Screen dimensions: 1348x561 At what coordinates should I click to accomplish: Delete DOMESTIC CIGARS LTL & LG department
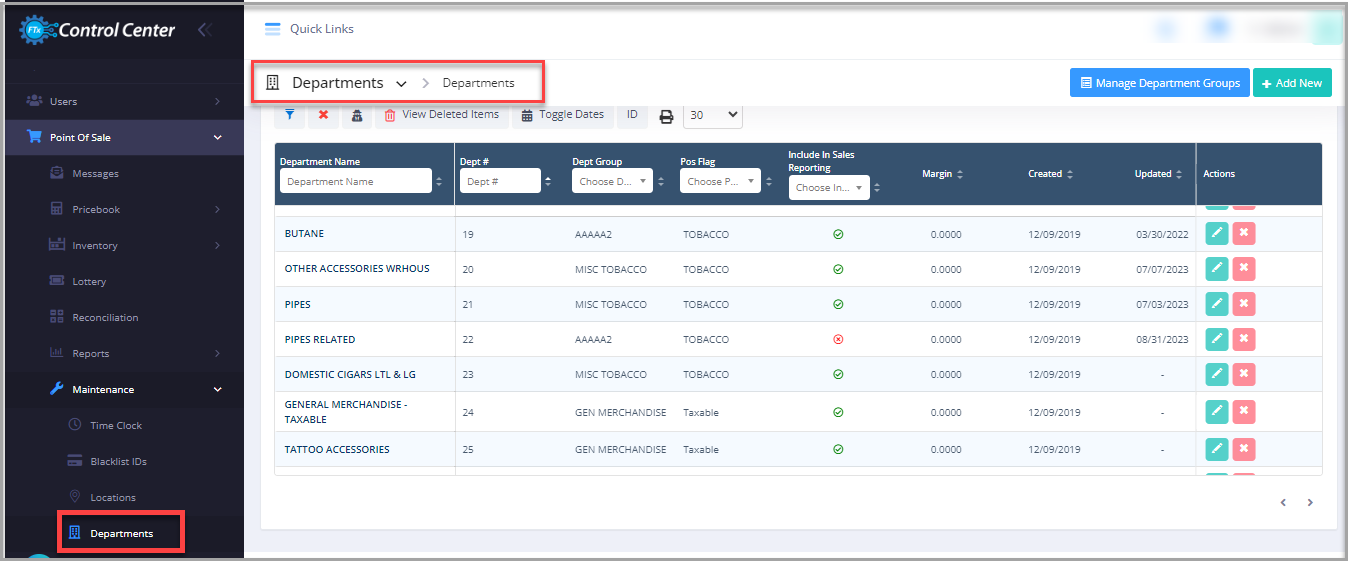point(1244,374)
